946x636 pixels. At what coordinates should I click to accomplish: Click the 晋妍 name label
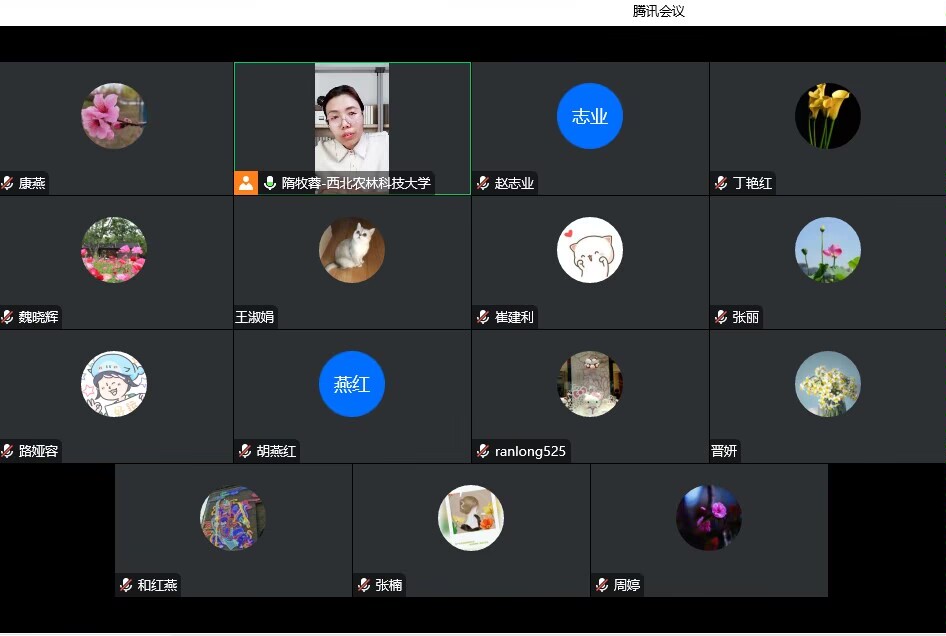(724, 452)
